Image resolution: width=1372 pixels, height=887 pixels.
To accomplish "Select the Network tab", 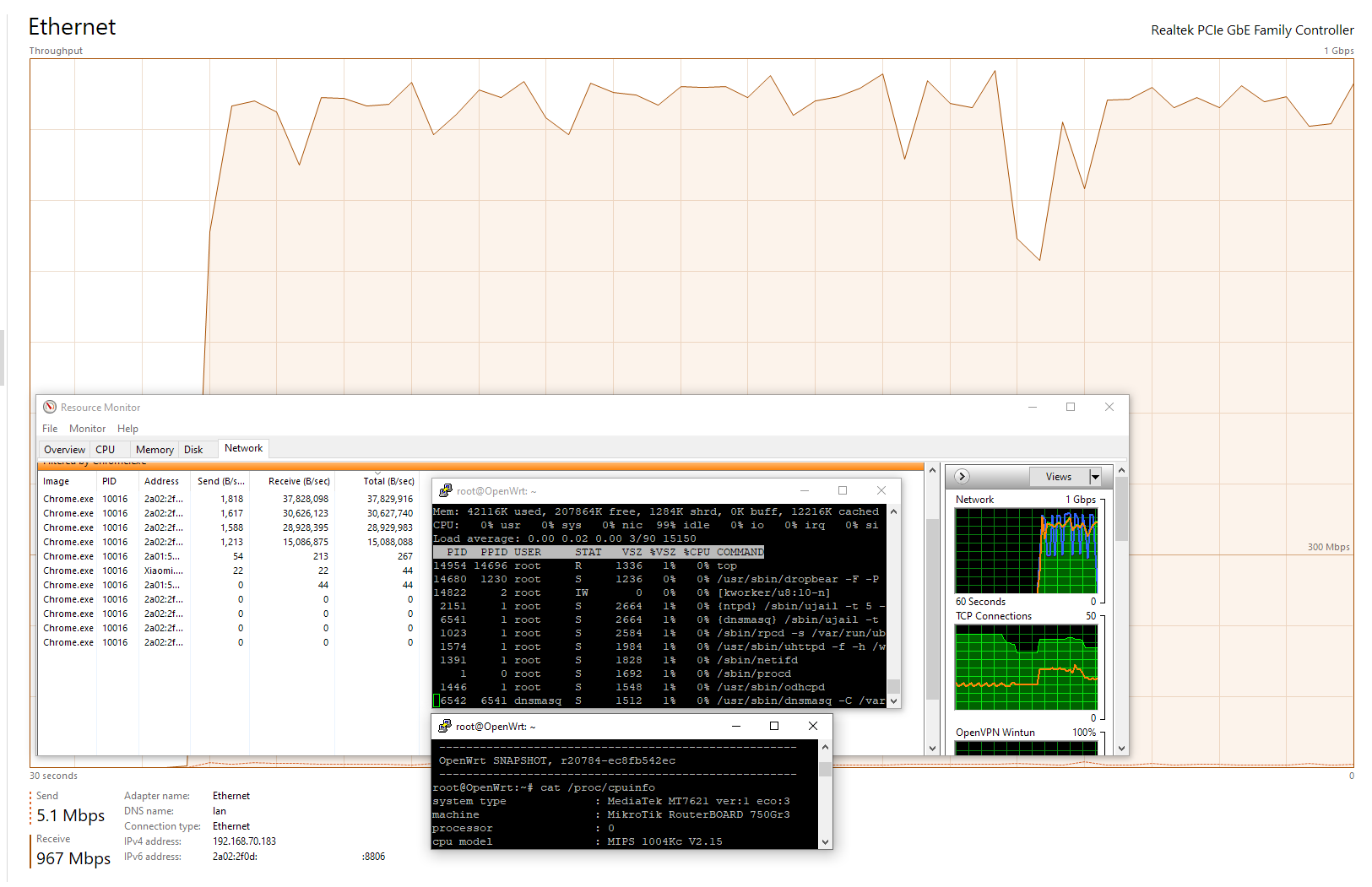I will tap(244, 448).
